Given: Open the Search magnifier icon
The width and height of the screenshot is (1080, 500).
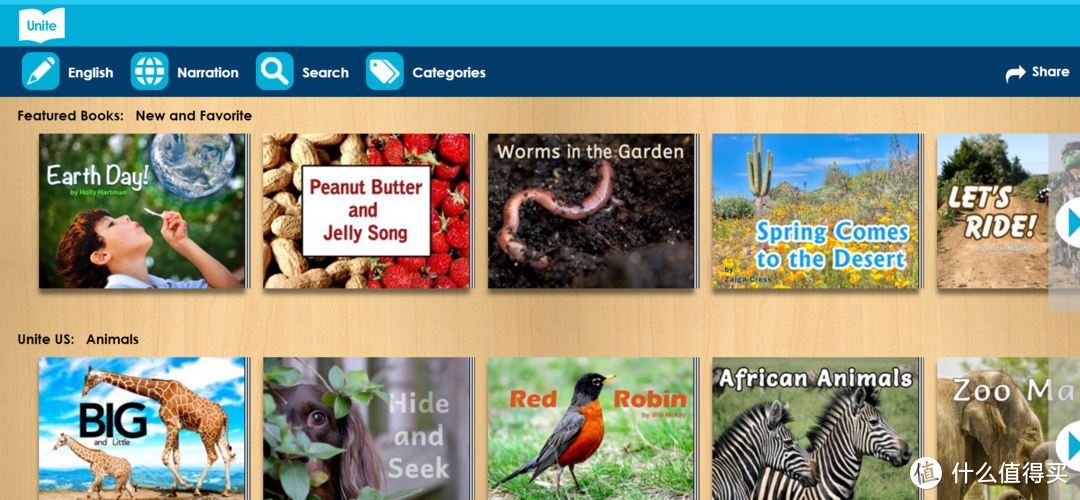Looking at the screenshot, I should pyautogui.click(x=275, y=71).
